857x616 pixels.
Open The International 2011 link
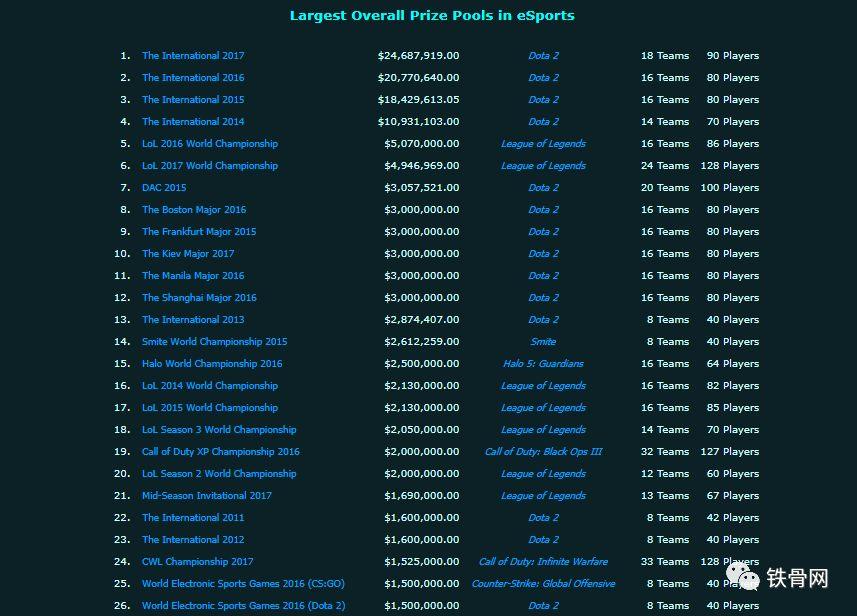193,518
